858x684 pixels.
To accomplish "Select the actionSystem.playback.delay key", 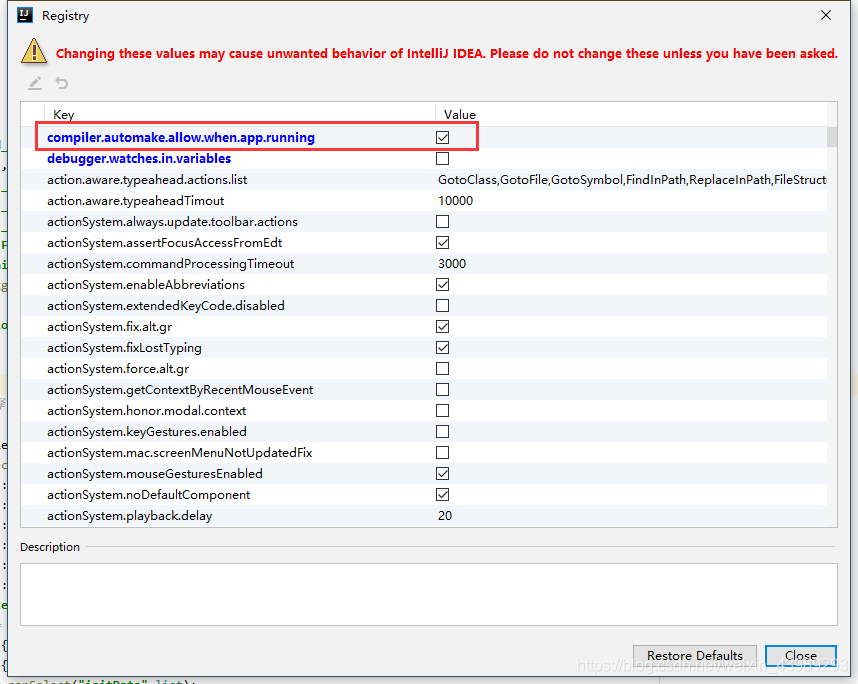I will pyautogui.click(x=130, y=515).
